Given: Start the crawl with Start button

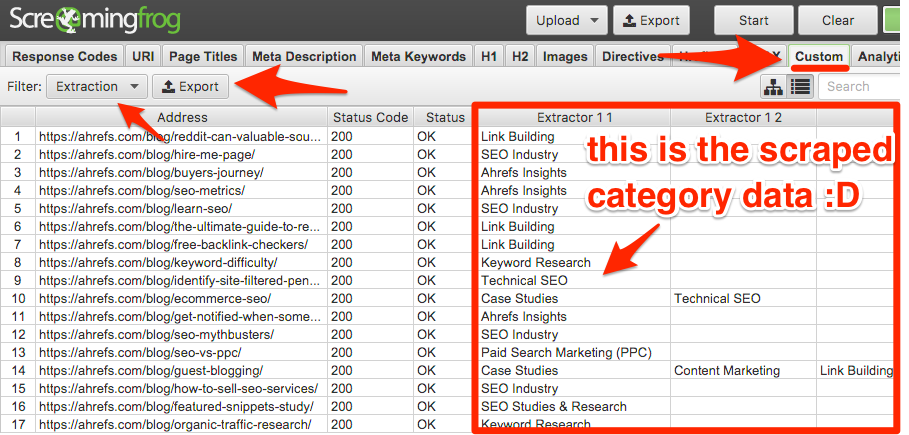Looking at the screenshot, I should [x=754, y=21].
